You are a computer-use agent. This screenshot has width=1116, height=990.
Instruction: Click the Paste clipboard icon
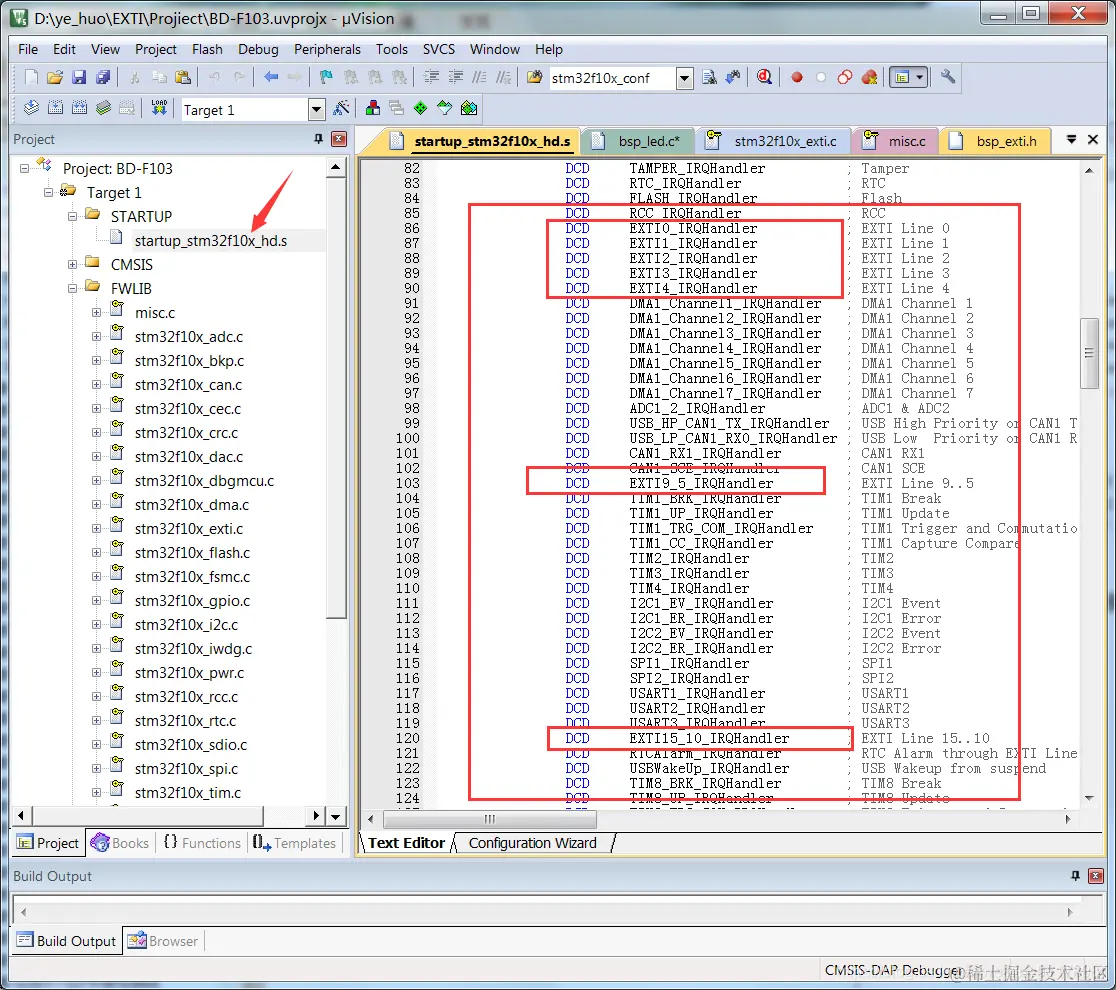click(183, 77)
